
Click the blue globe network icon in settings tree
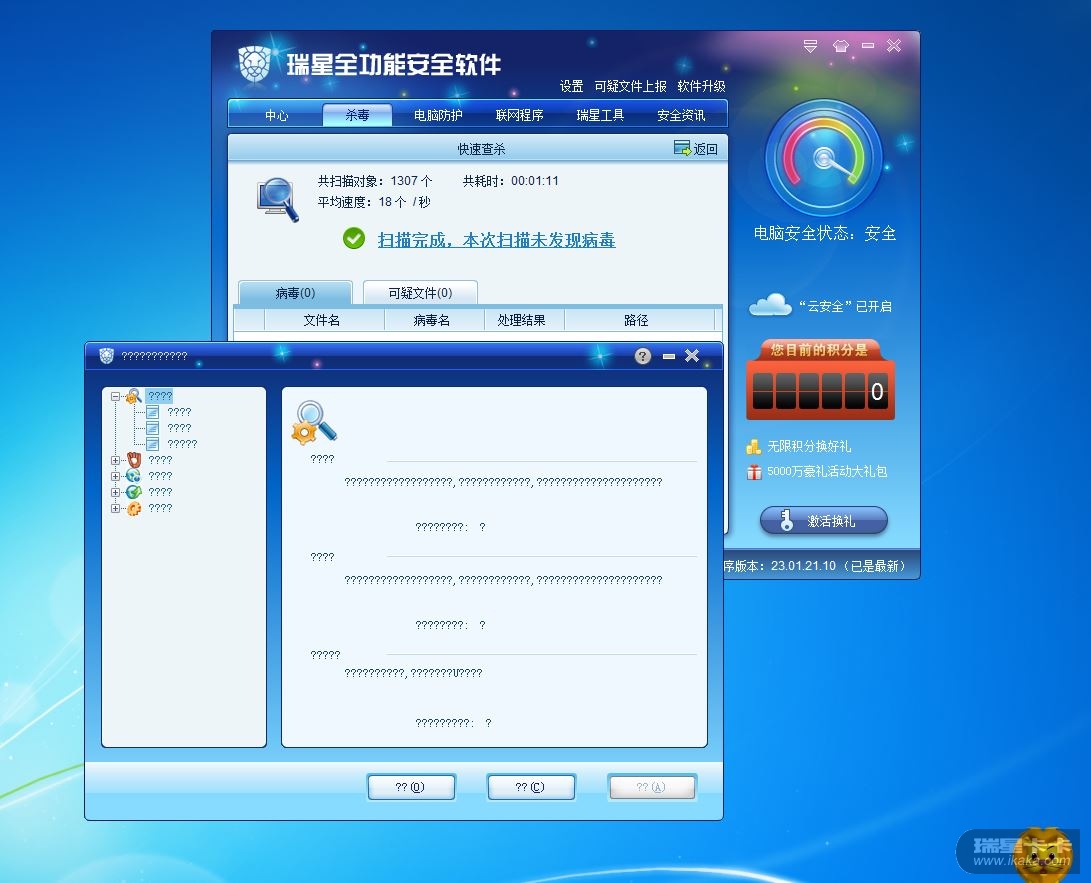134,476
